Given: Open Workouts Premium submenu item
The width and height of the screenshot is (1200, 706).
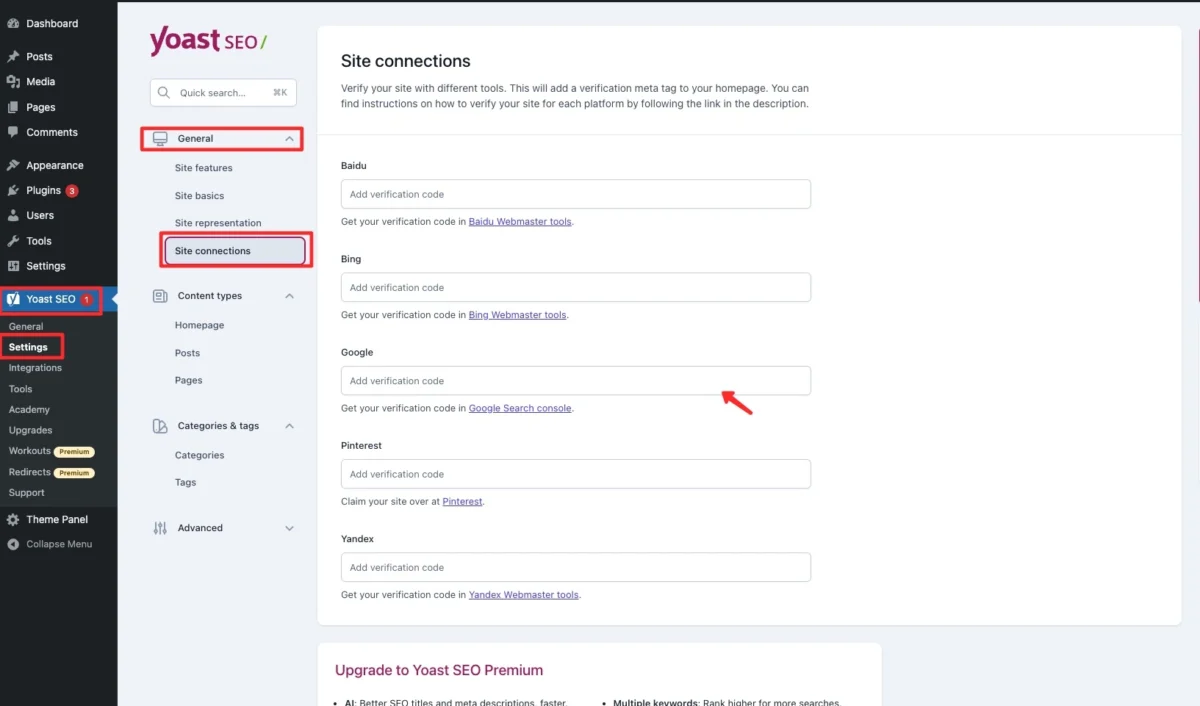Looking at the screenshot, I should (x=51, y=451).
